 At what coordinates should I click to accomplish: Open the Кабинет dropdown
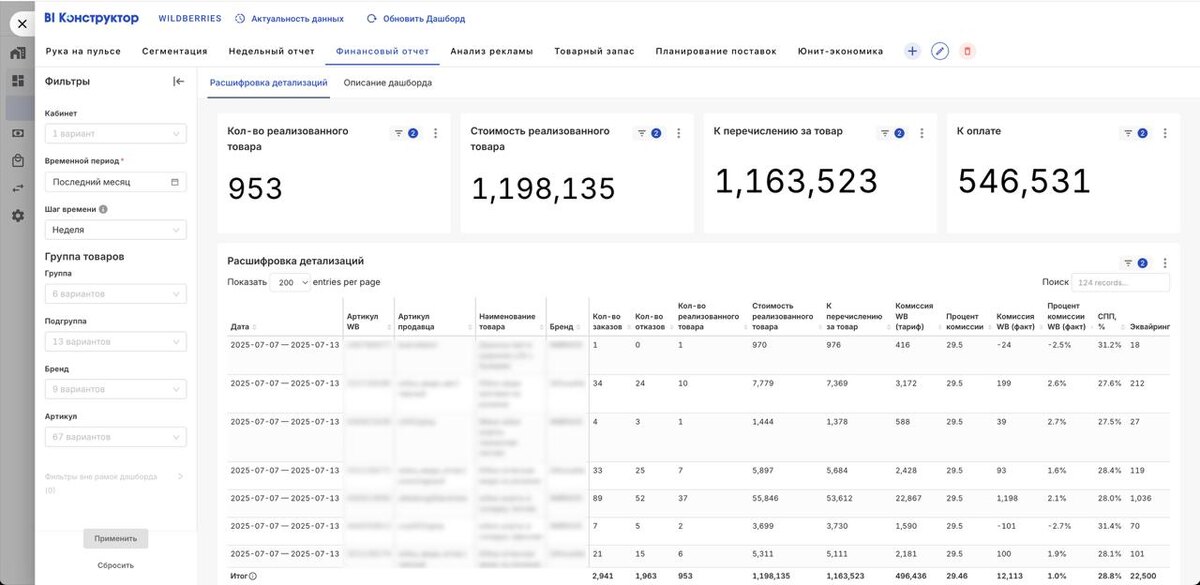click(x=115, y=134)
